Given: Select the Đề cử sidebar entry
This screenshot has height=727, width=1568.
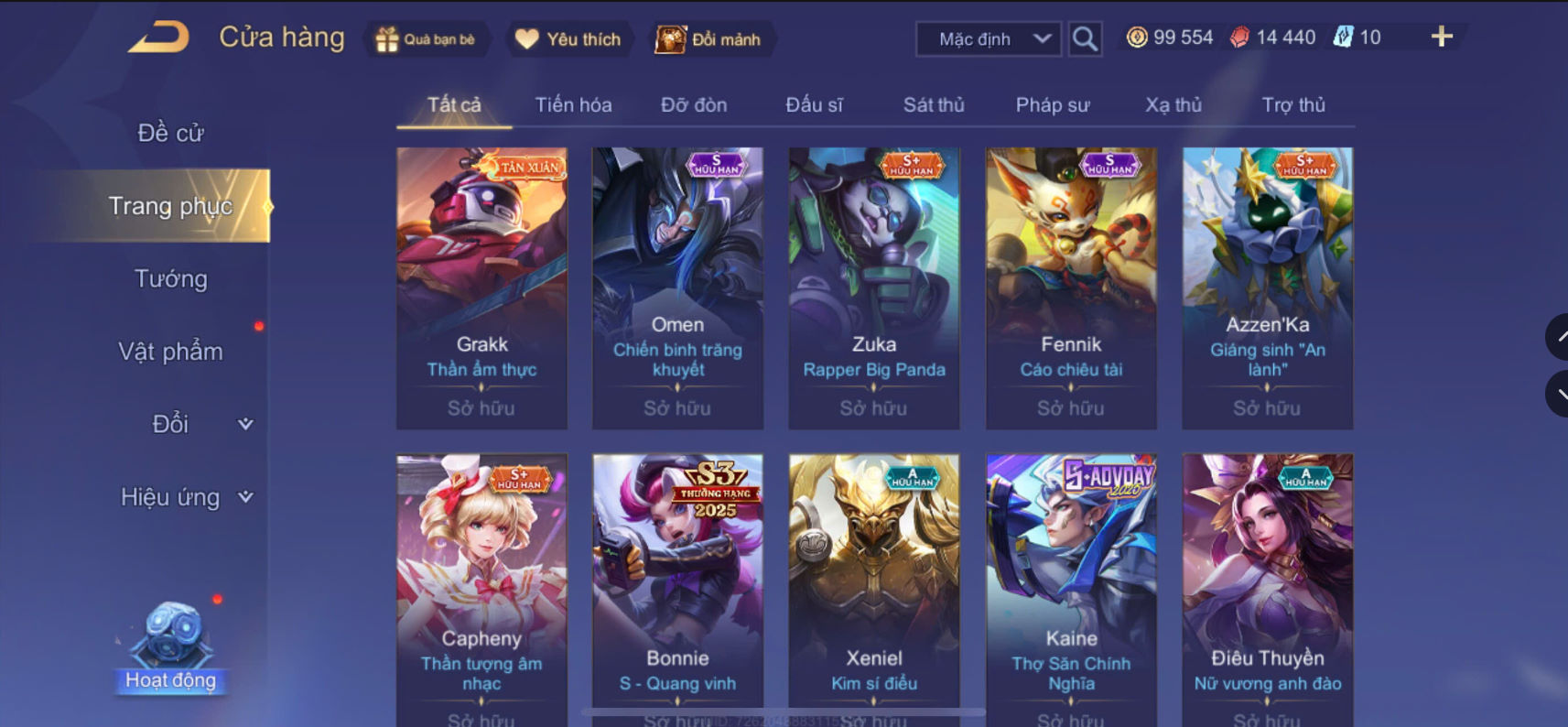Looking at the screenshot, I should pyautogui.click(x=171, y=133).
